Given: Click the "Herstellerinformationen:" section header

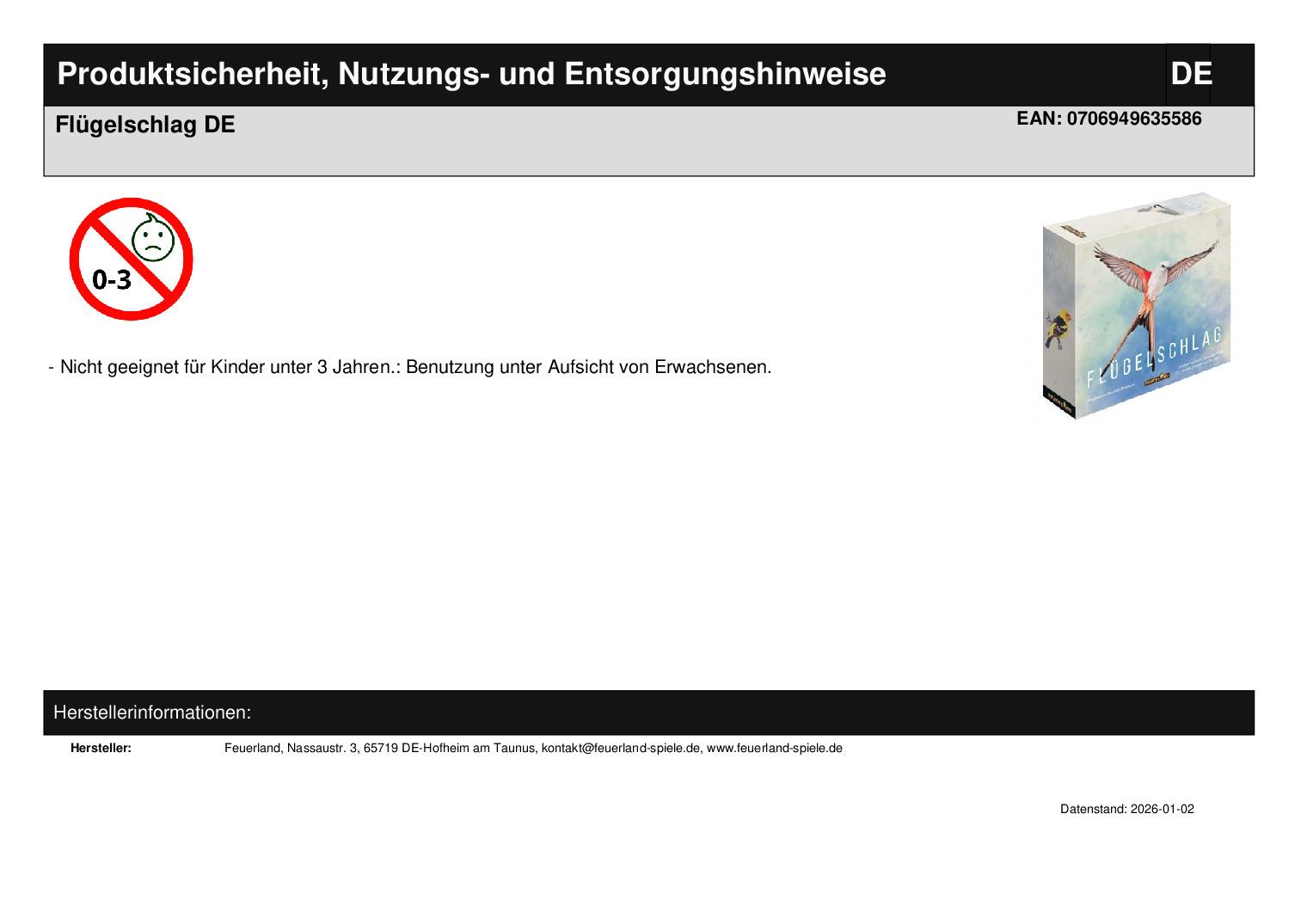Looking at the screenshot, I should (152, 713).
